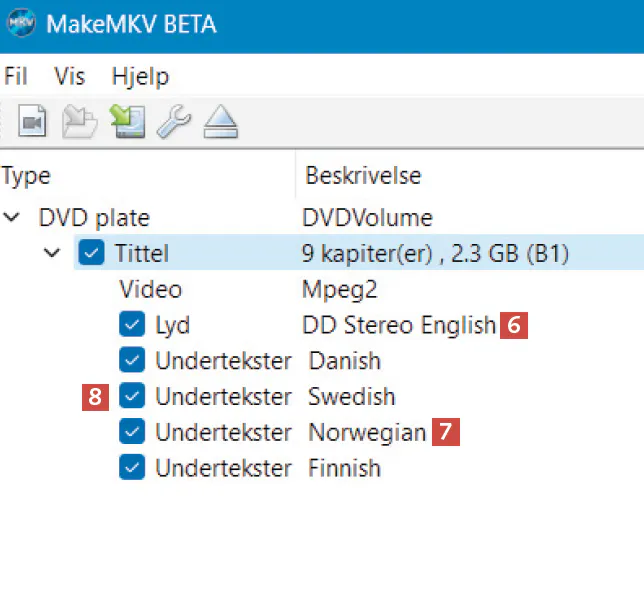Click the Type column header

point(27,176)
